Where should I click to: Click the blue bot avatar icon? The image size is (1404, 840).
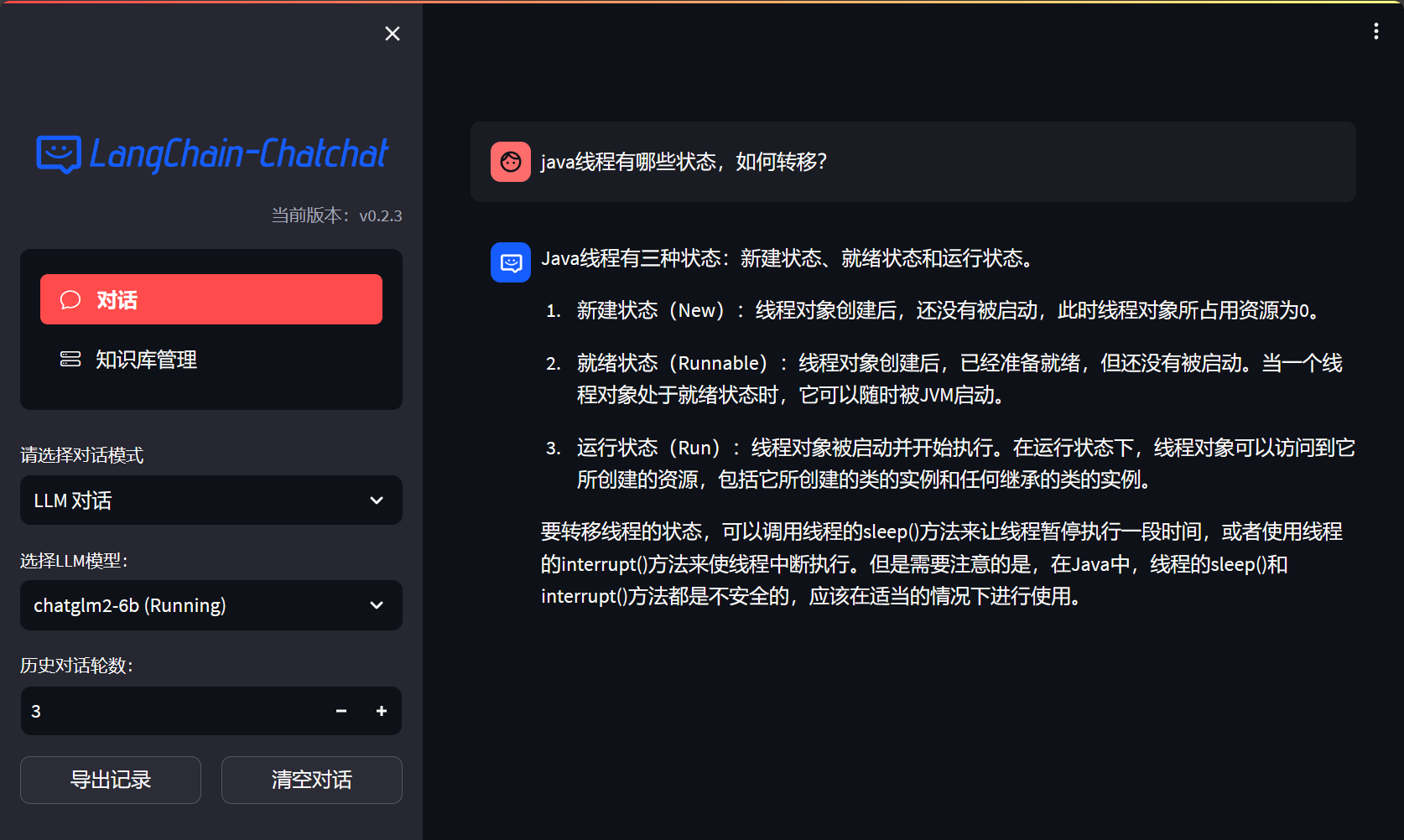(510, 262)
